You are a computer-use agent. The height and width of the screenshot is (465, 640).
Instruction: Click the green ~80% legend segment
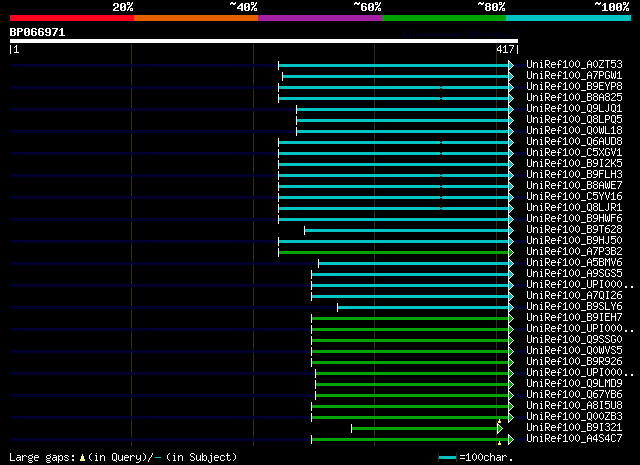coord(444,18)
